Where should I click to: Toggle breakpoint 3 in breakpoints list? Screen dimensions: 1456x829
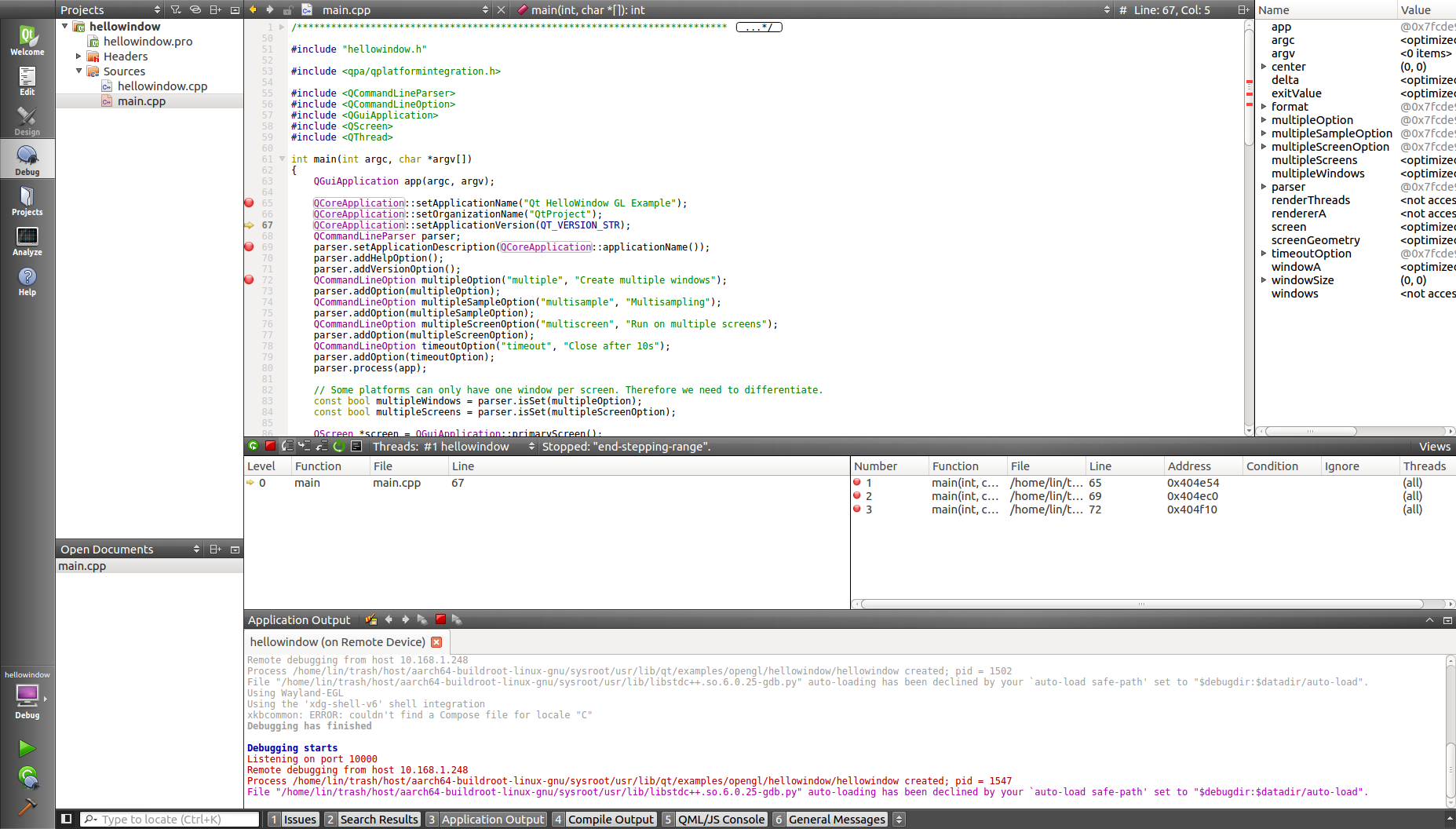857,509
